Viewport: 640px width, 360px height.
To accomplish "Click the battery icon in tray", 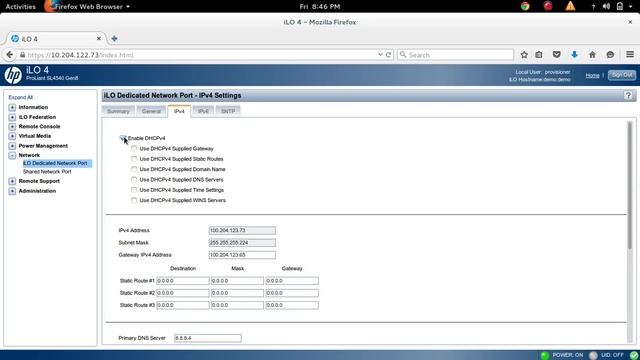I will click(x=620, y=7).
